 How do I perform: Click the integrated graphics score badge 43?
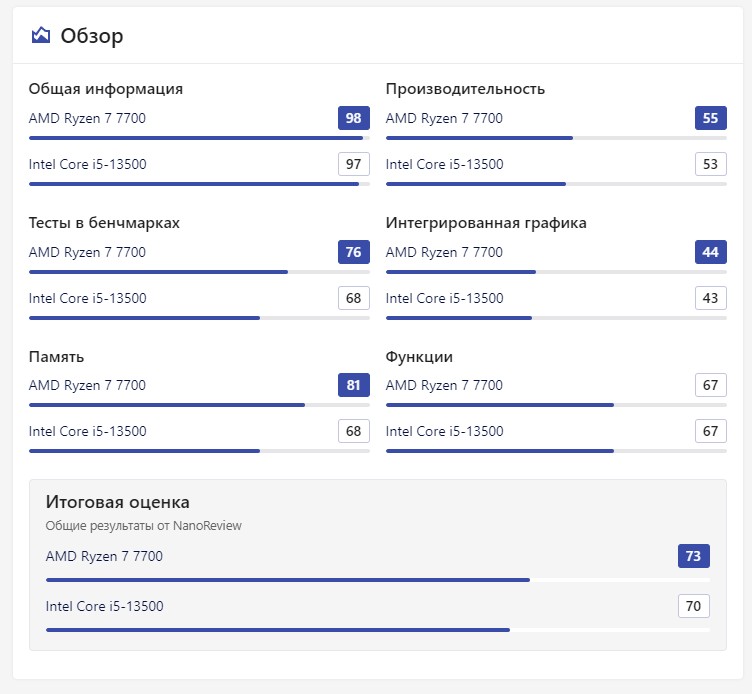(x=710, y=298)
